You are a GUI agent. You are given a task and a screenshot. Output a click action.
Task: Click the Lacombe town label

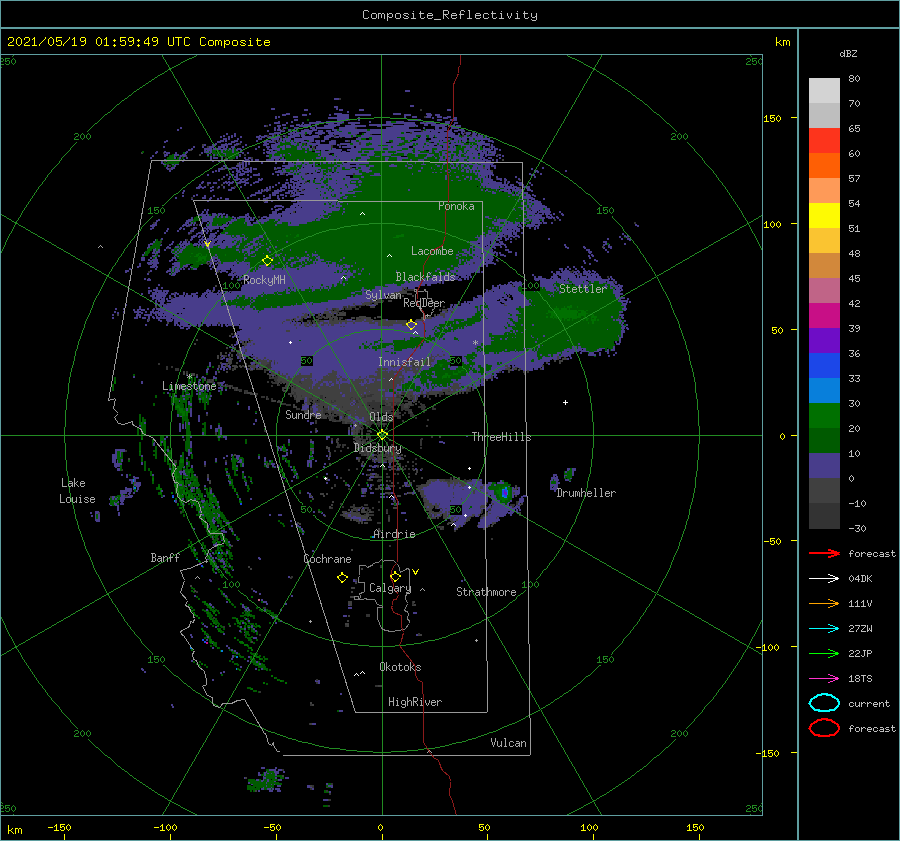[x=432, y=251]
